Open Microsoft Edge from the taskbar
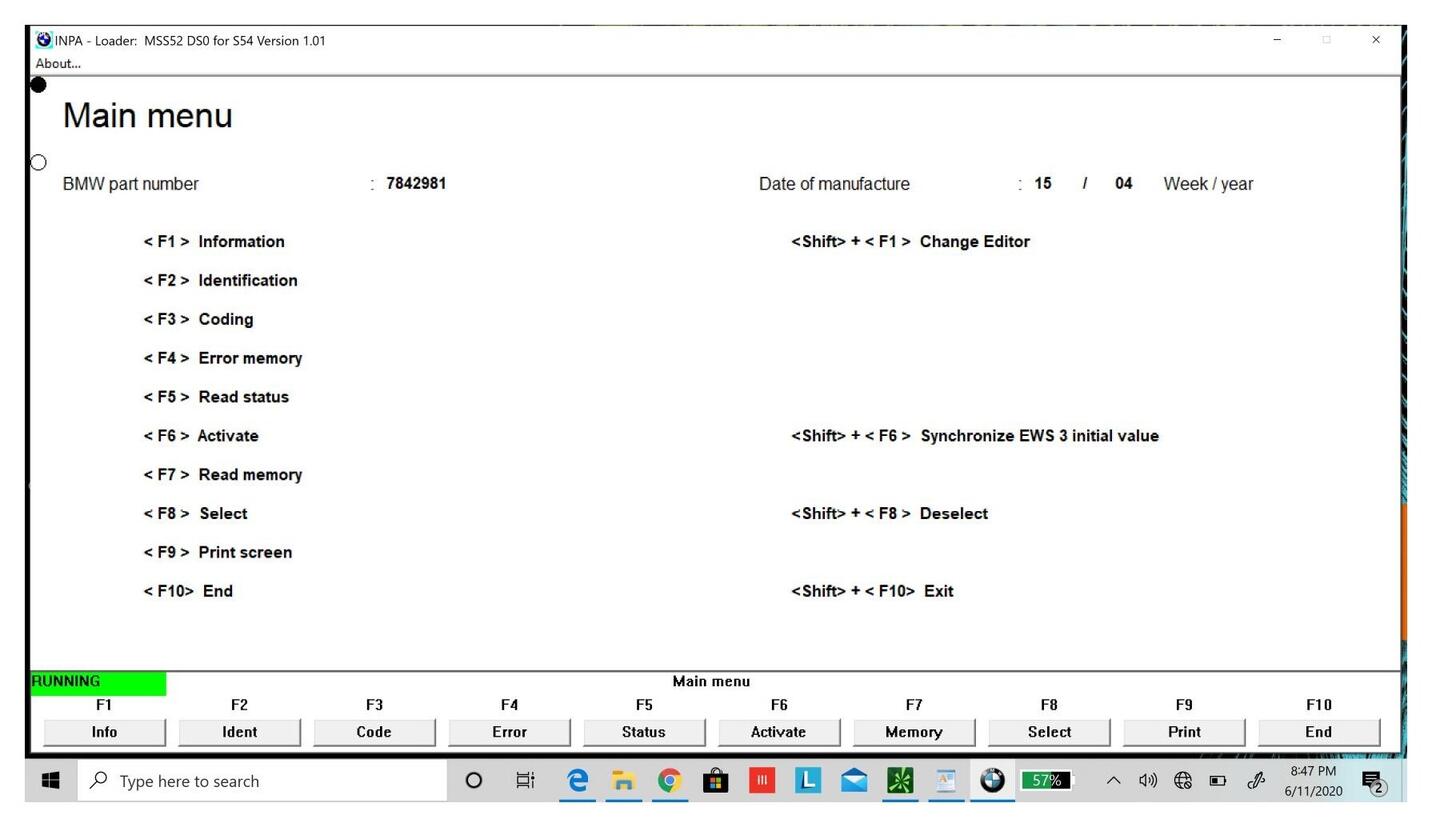 [577, 781]
